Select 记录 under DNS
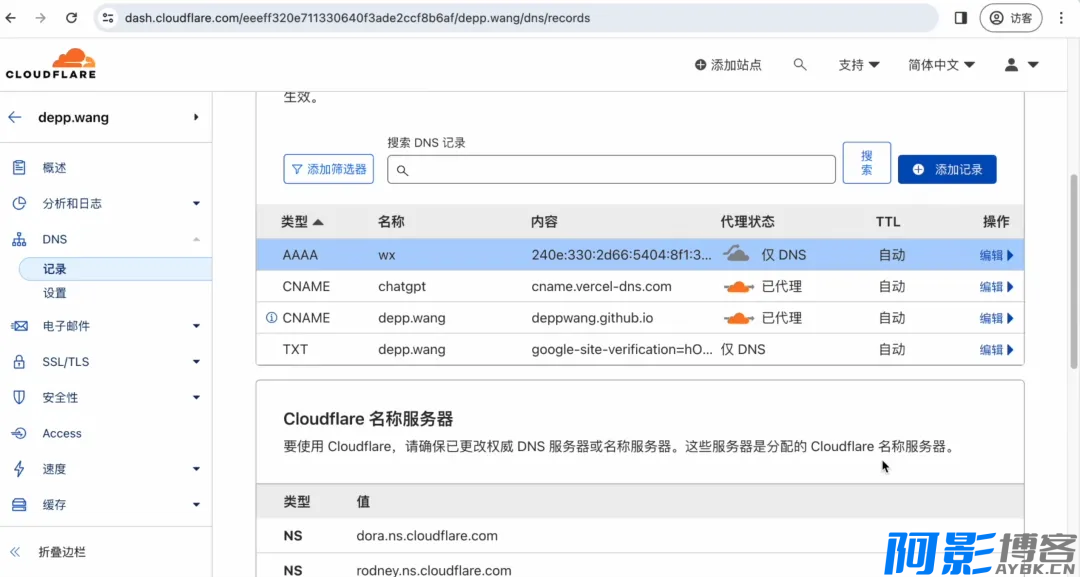 115,269
